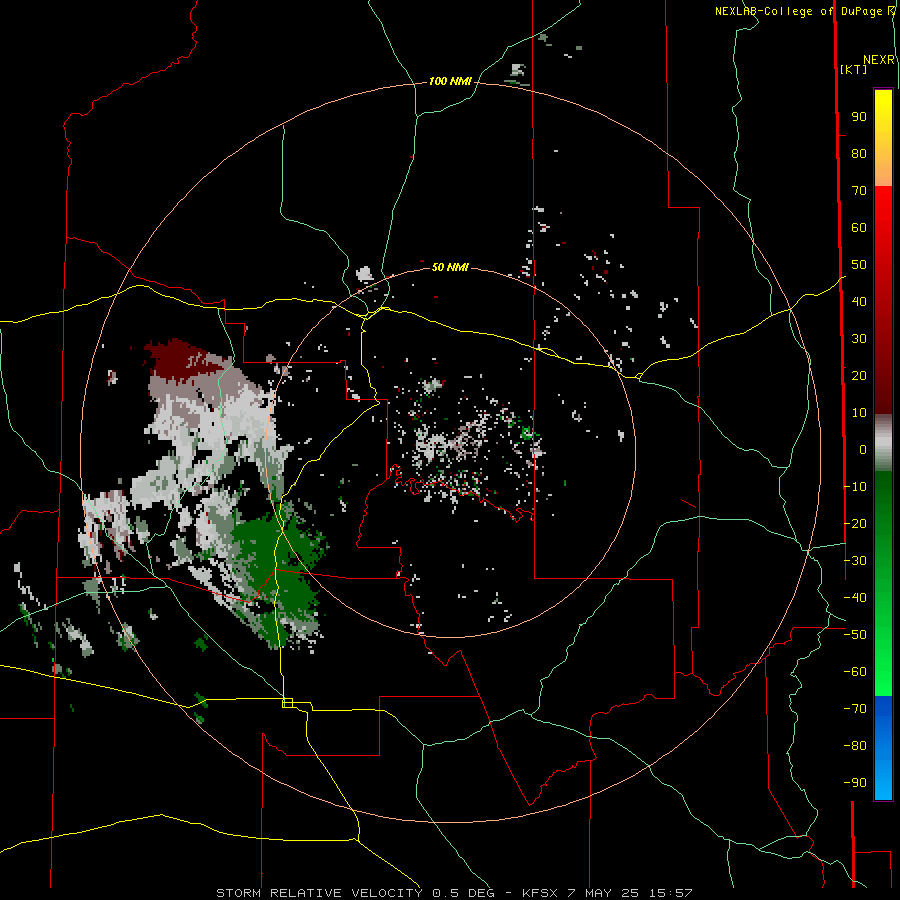Click the "[KT]" units label

point(853,69)
